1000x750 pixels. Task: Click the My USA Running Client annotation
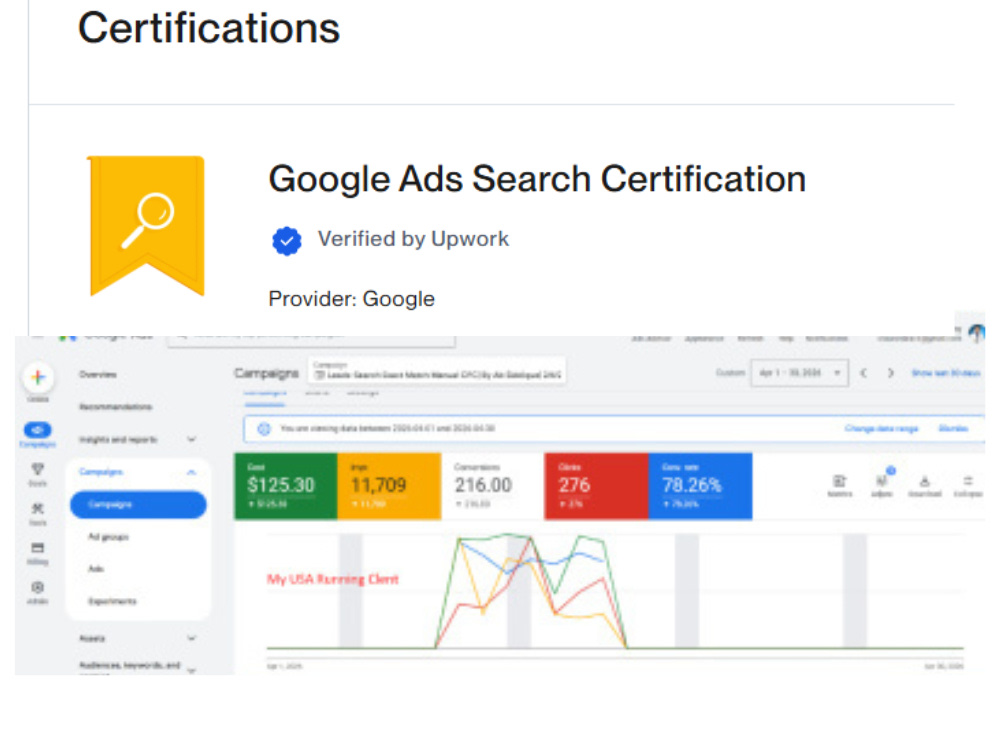coord(332,579)
